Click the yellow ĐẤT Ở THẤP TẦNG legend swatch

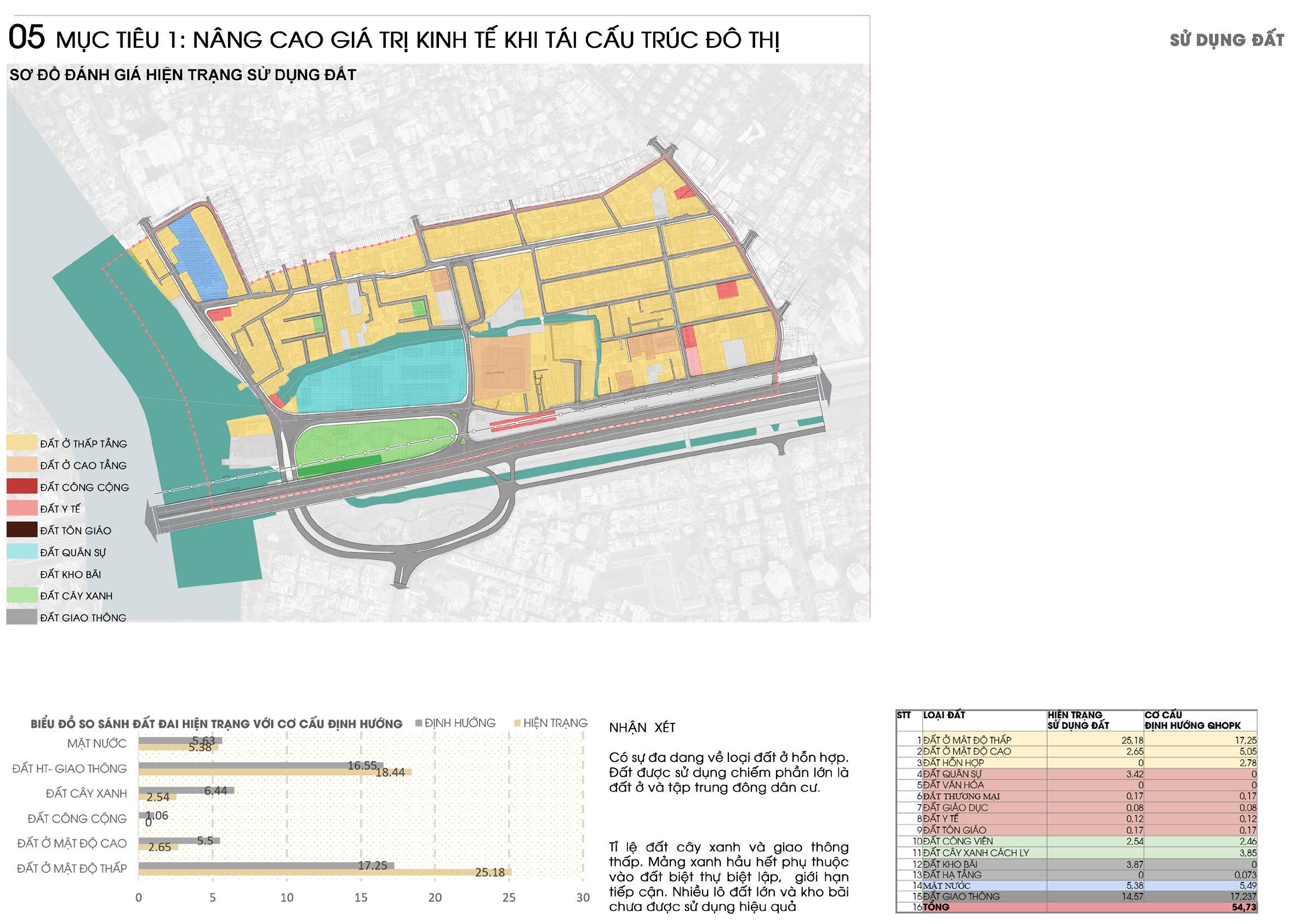(21, 443)
